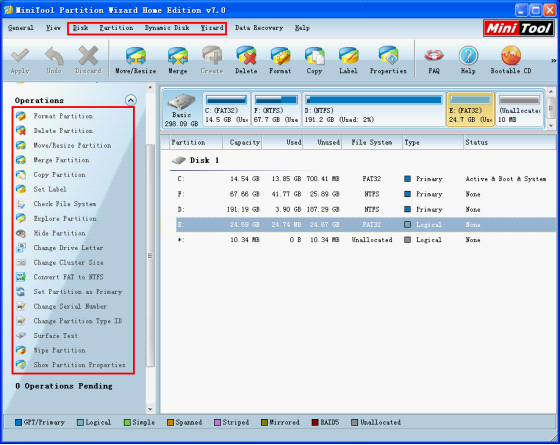This screenshot has height=445, width=560.
Task: Click the Copy toolbar icon
Action: (x=314, y=60)
